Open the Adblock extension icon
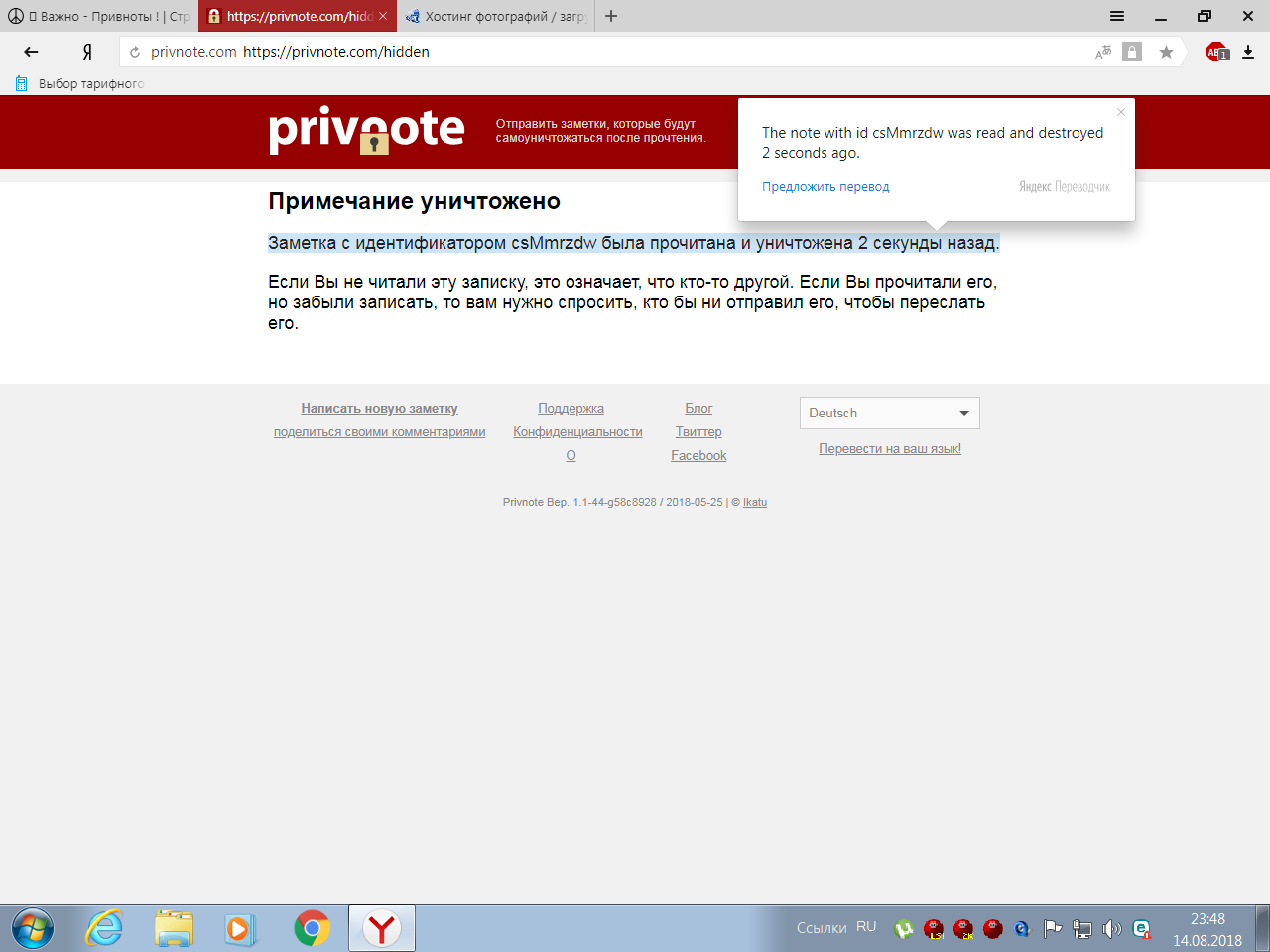Image resolution: width=1270 pixels, height=952 pixels. coord(1216,52)
